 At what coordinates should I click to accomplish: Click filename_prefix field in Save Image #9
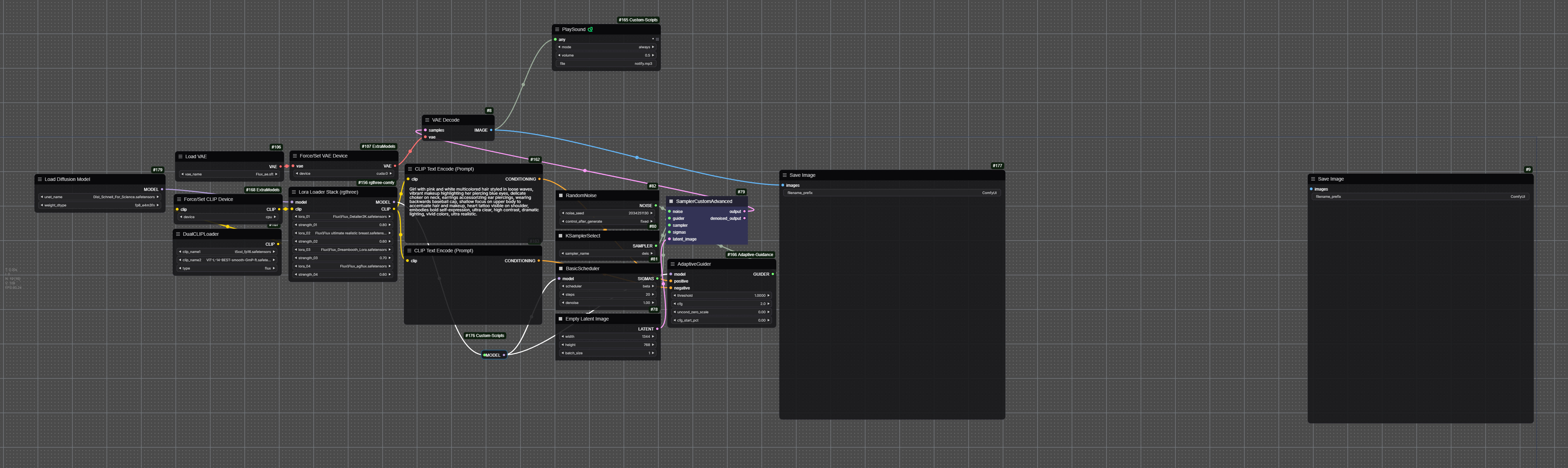pos(1420,197)
